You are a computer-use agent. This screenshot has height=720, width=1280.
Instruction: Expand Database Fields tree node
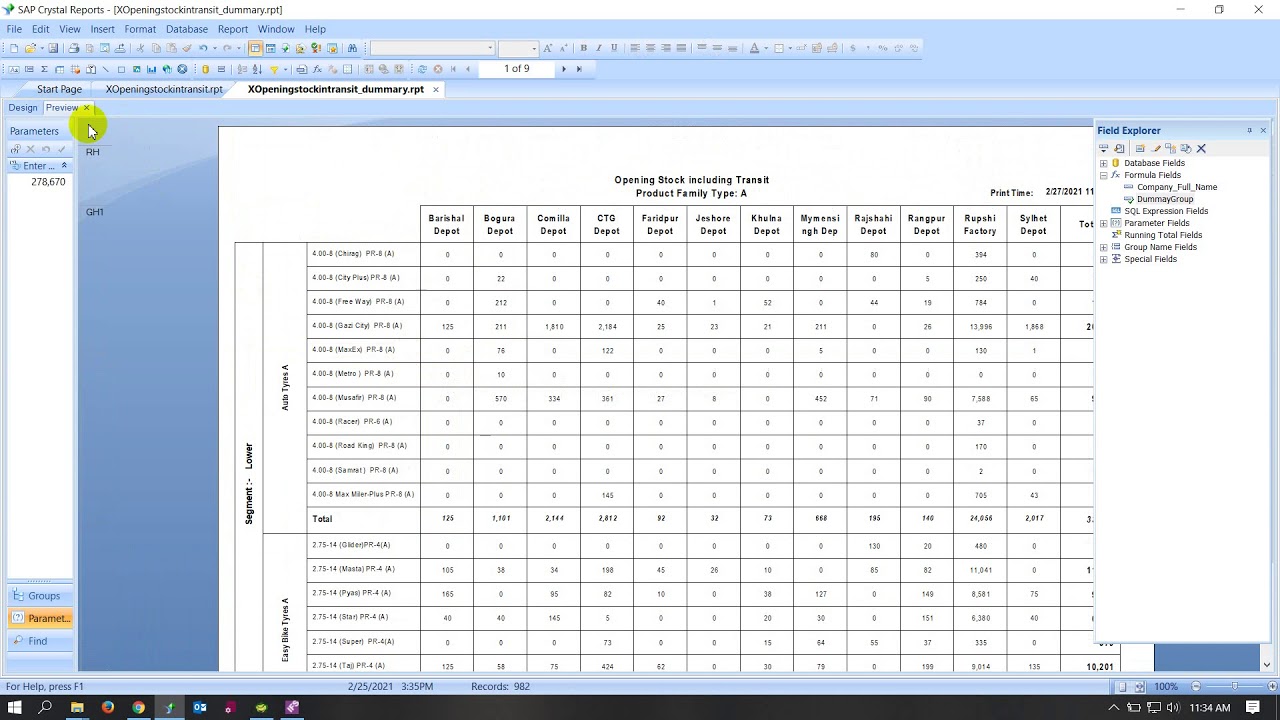(x=1103, y=163)
